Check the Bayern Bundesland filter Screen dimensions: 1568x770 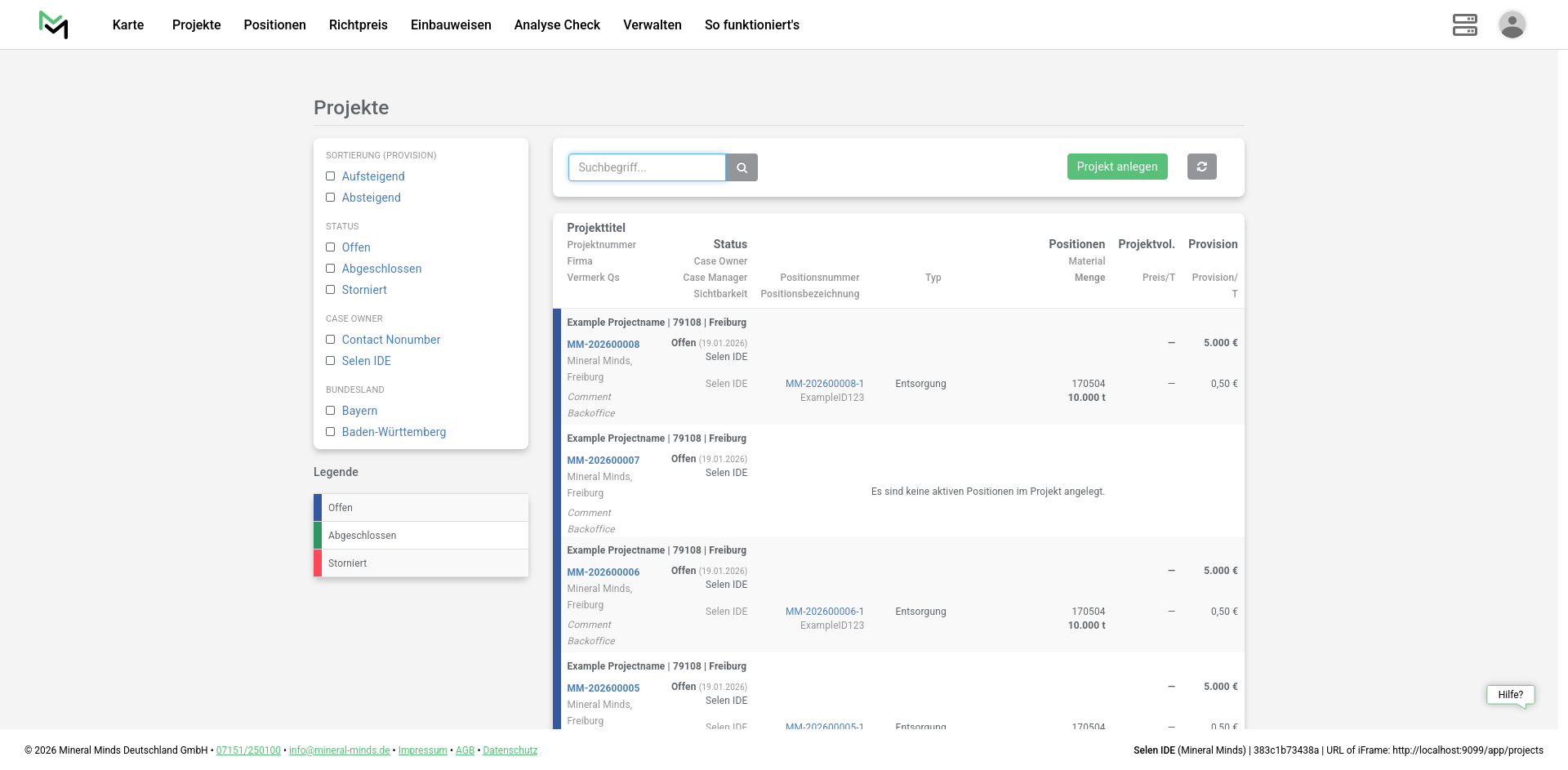[331, 411]
